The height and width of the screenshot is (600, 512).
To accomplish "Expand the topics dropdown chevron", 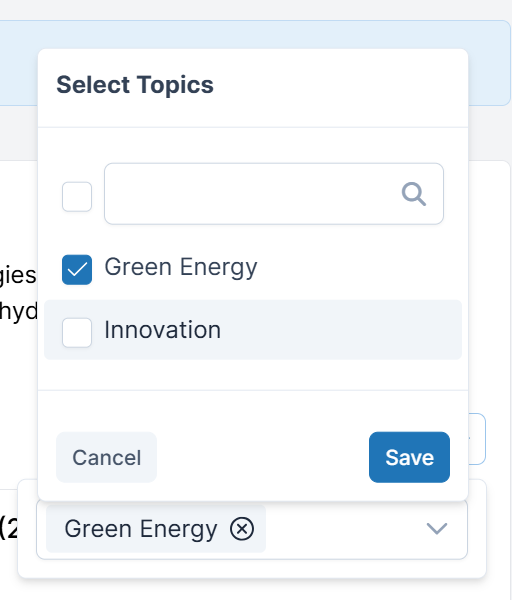I will 437,528.
